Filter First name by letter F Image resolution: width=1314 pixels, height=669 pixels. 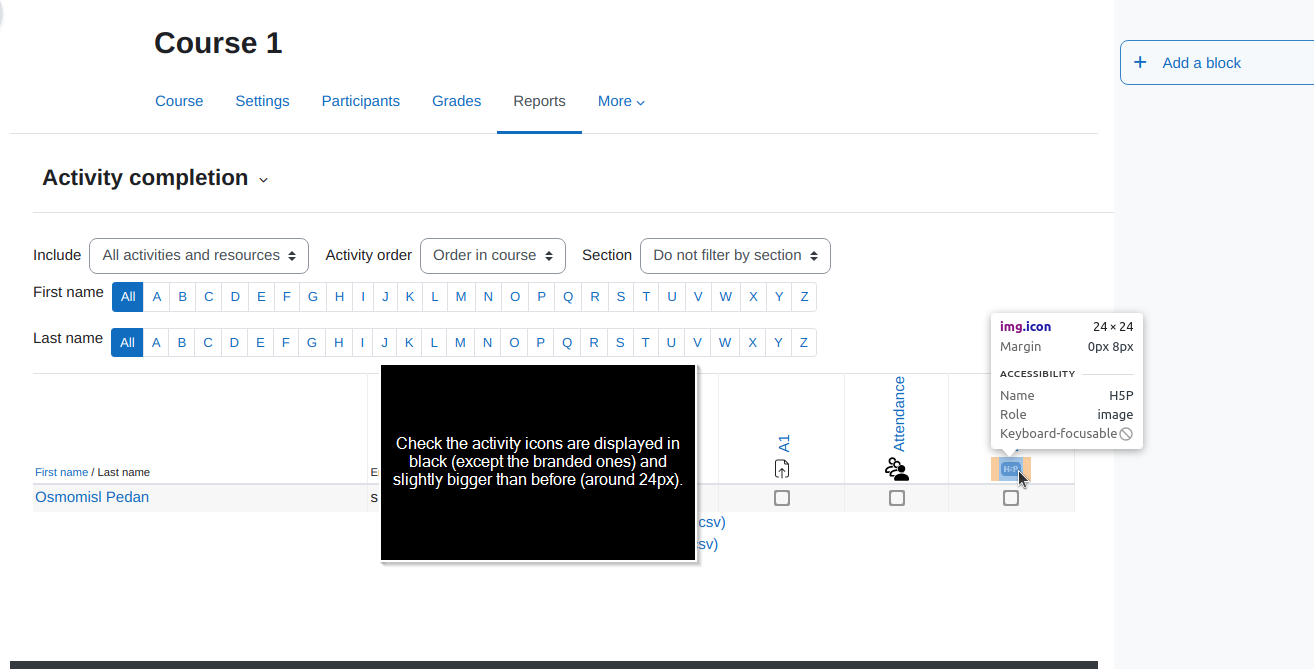point(286,297)
